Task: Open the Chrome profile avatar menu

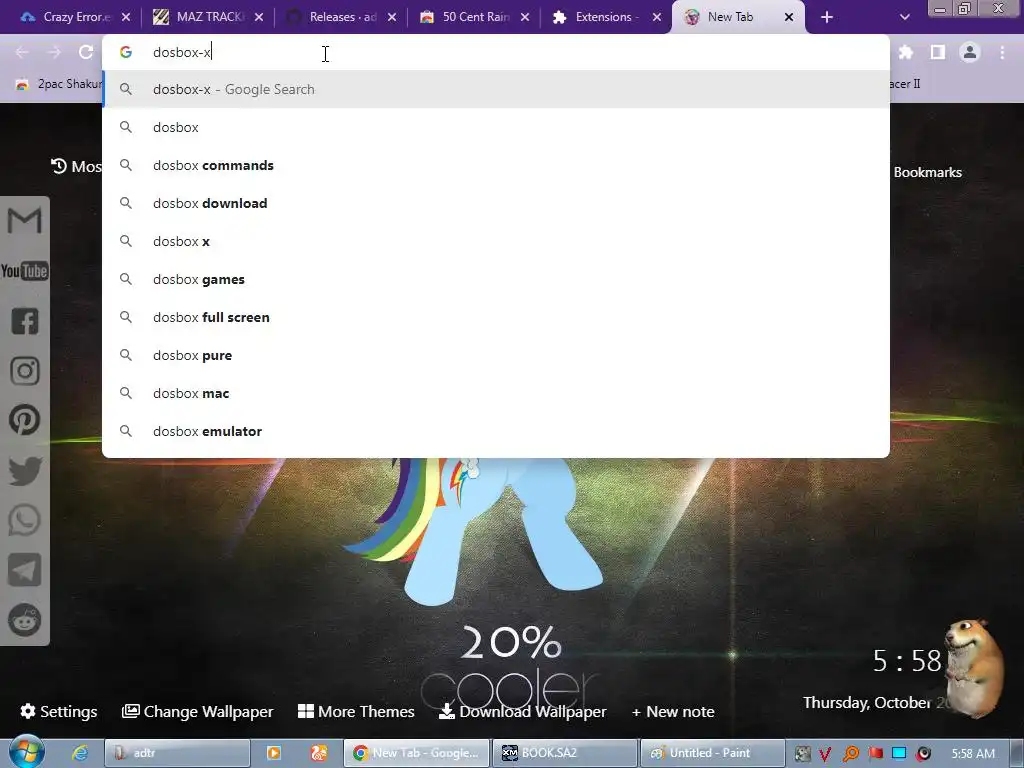Action: [x=970, y=52]
